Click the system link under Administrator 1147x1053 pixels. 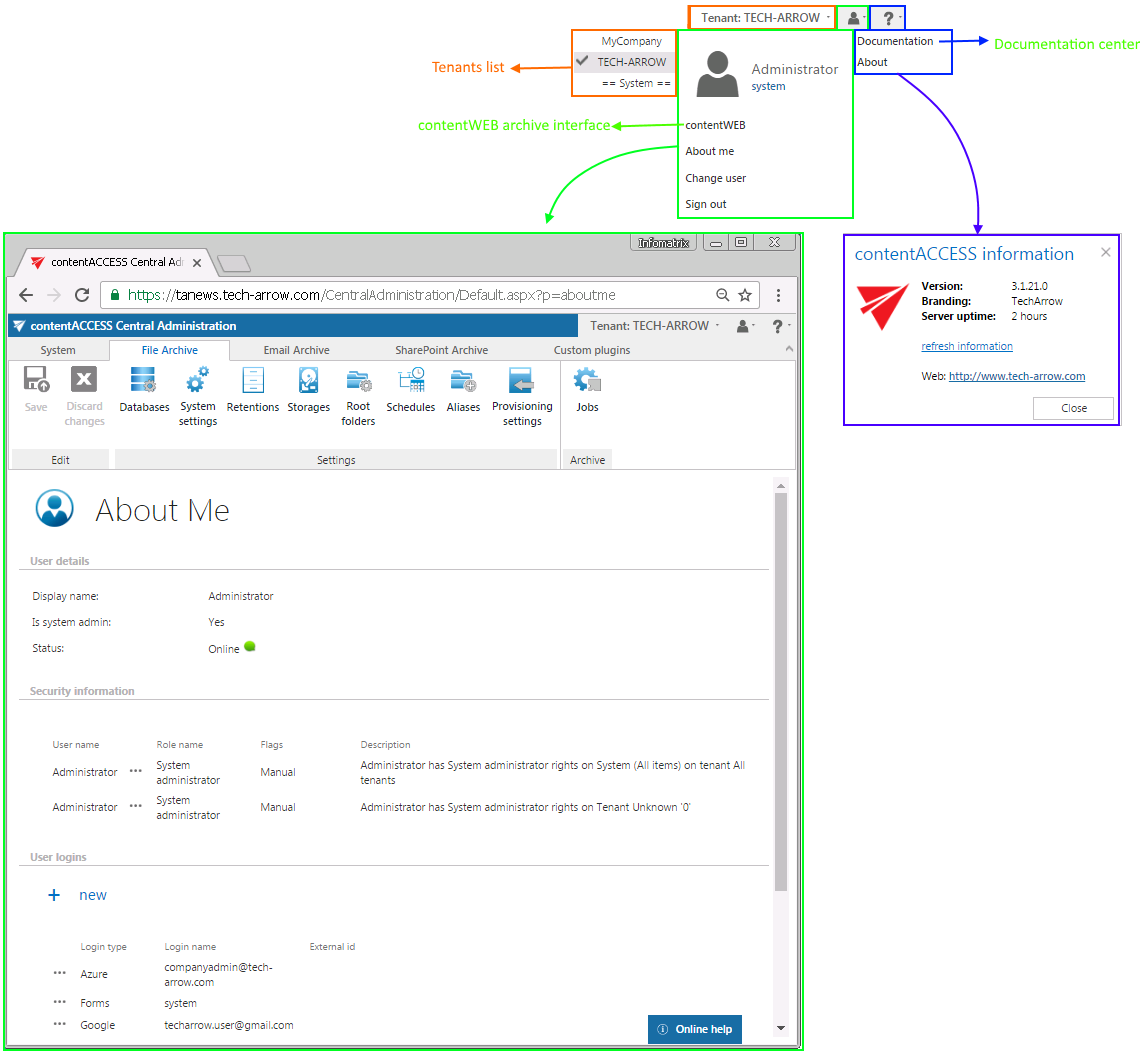point(768,86)
